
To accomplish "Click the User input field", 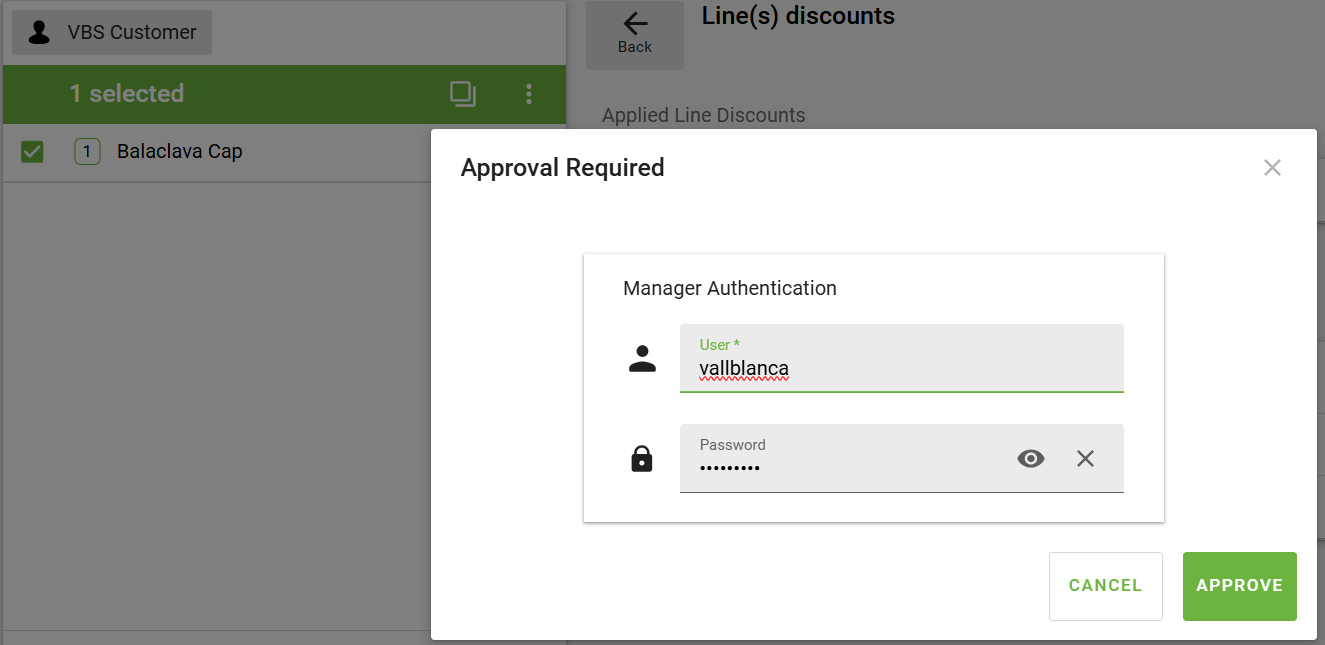I will click(900, 368).
